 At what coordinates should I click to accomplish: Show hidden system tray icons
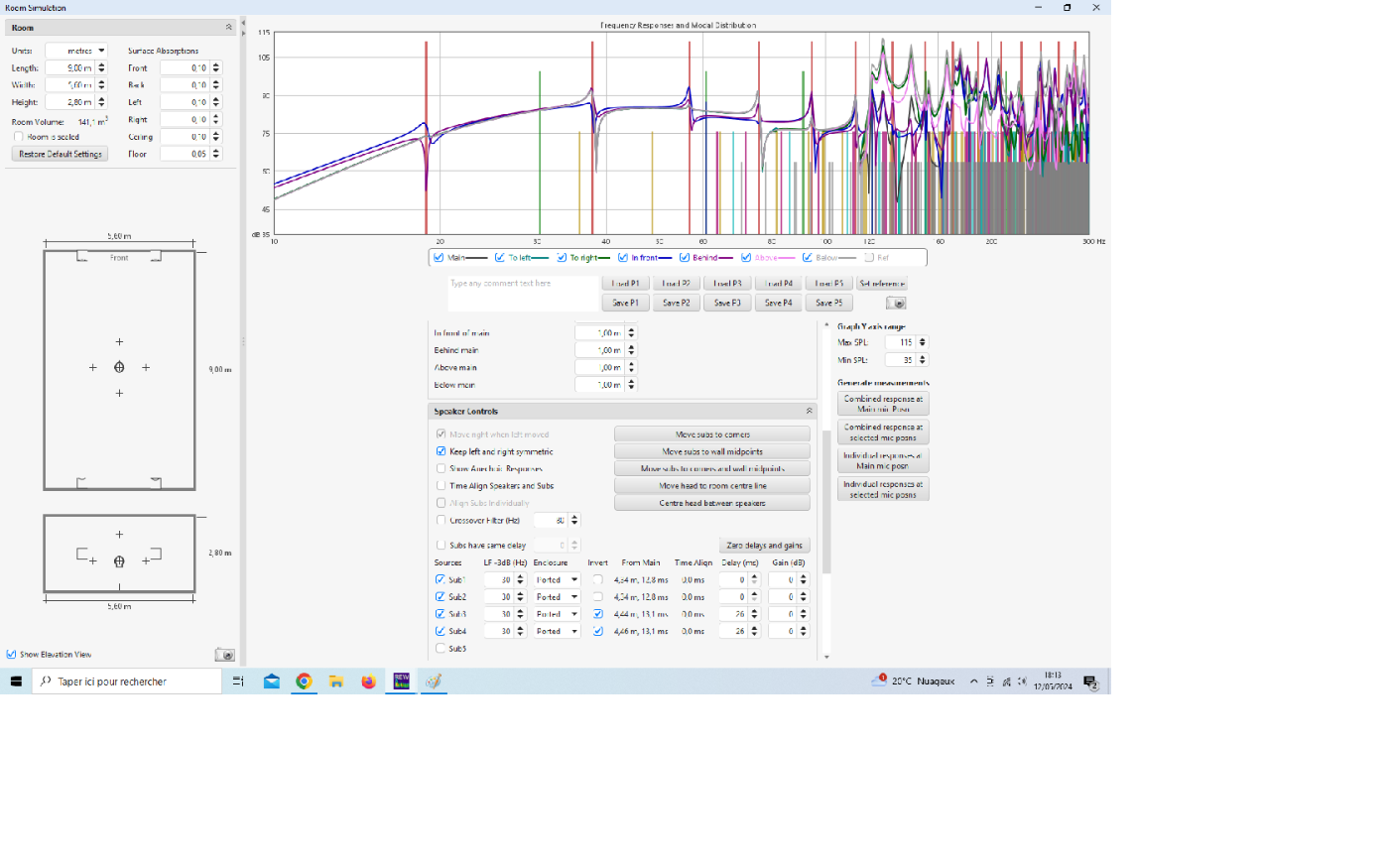pyautogui.click(x=973, y=682)
